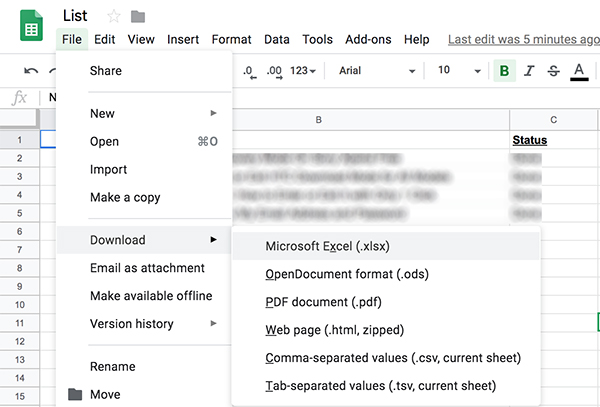Open the File menu
This screenshot has width=600, height=407.
tap(72, 39)
